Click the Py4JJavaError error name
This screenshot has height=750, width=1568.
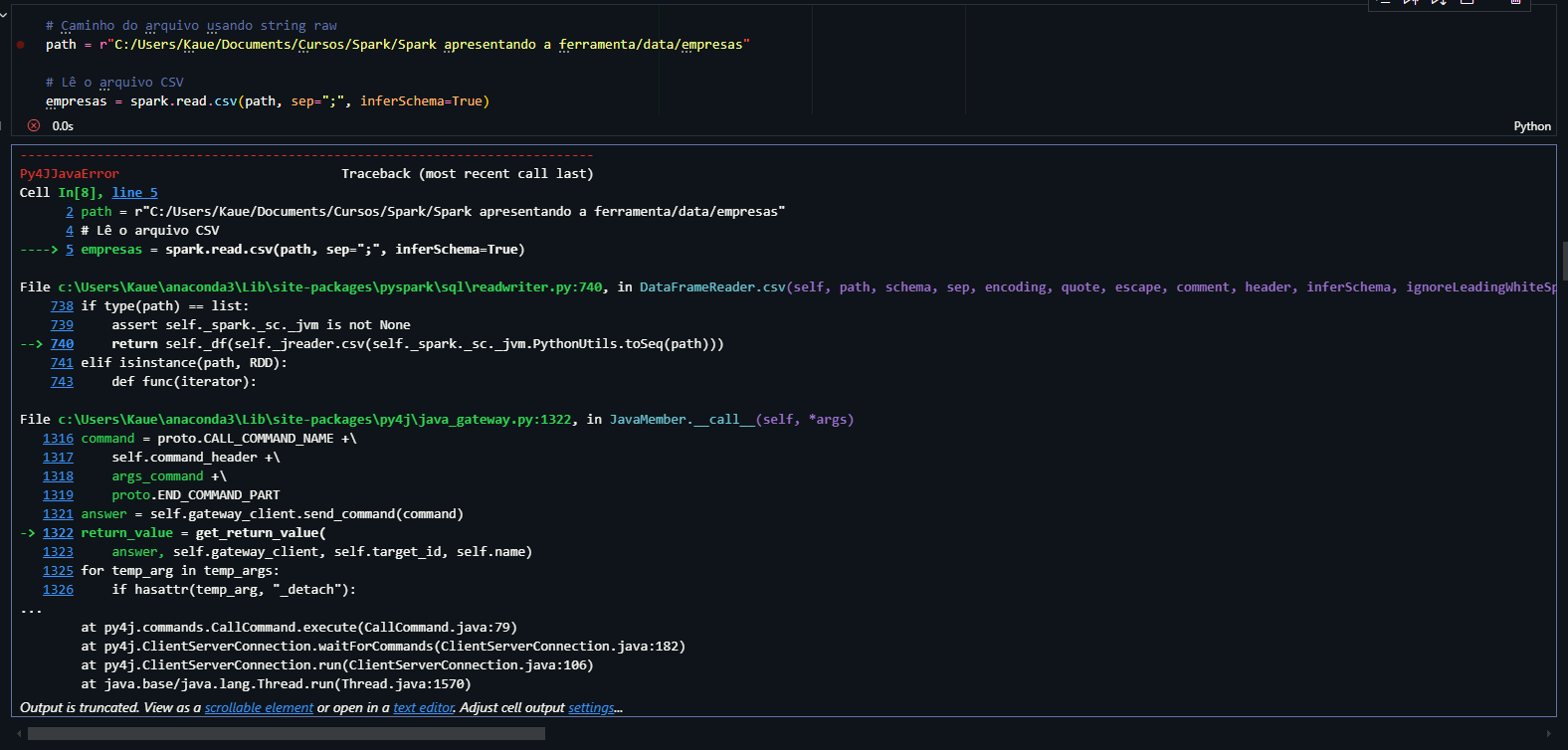tap(70, 174)
